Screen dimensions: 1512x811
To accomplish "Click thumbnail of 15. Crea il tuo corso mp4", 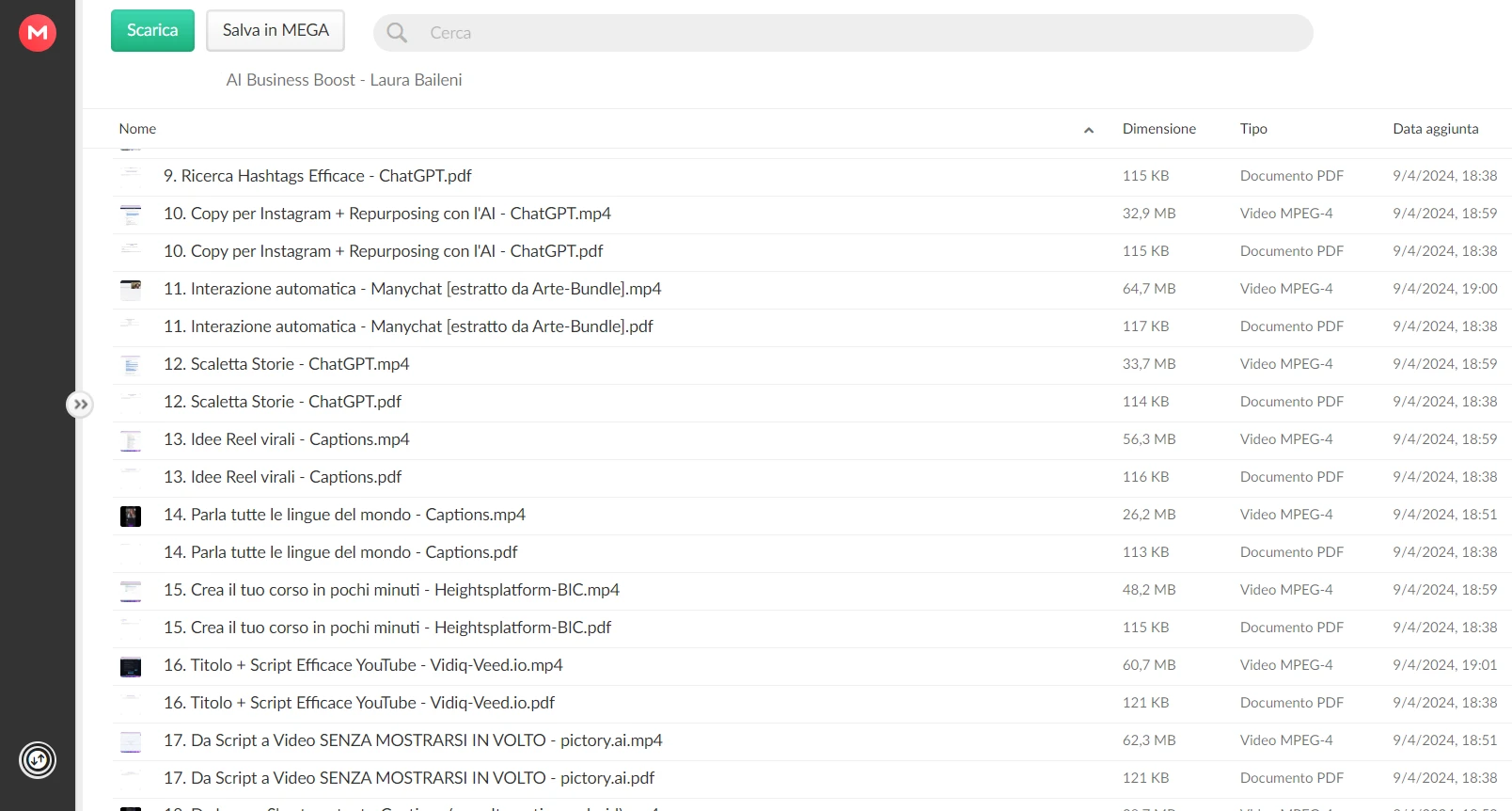I will (131, 591).
